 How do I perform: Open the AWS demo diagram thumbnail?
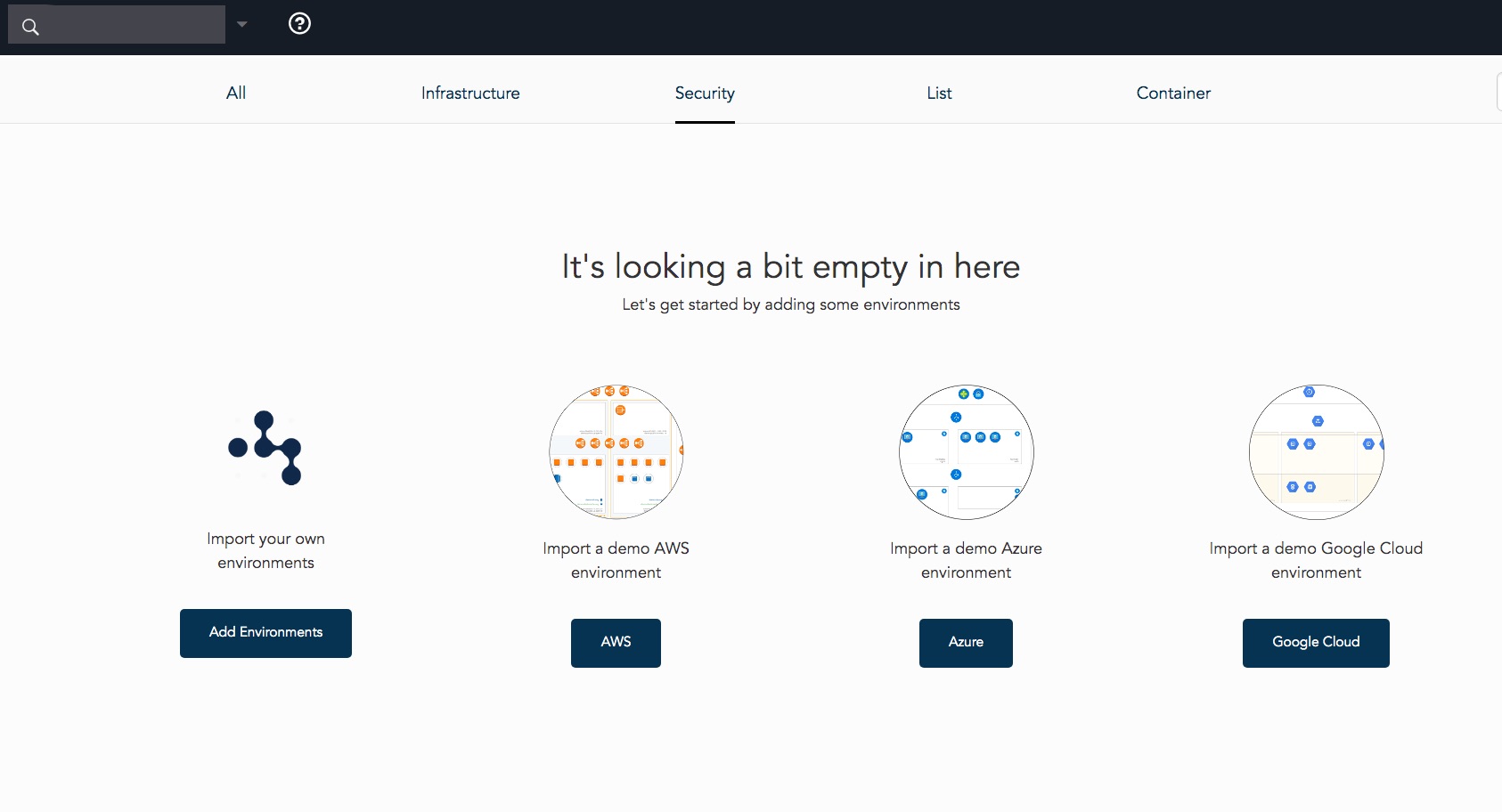click(x=616, y=452)
